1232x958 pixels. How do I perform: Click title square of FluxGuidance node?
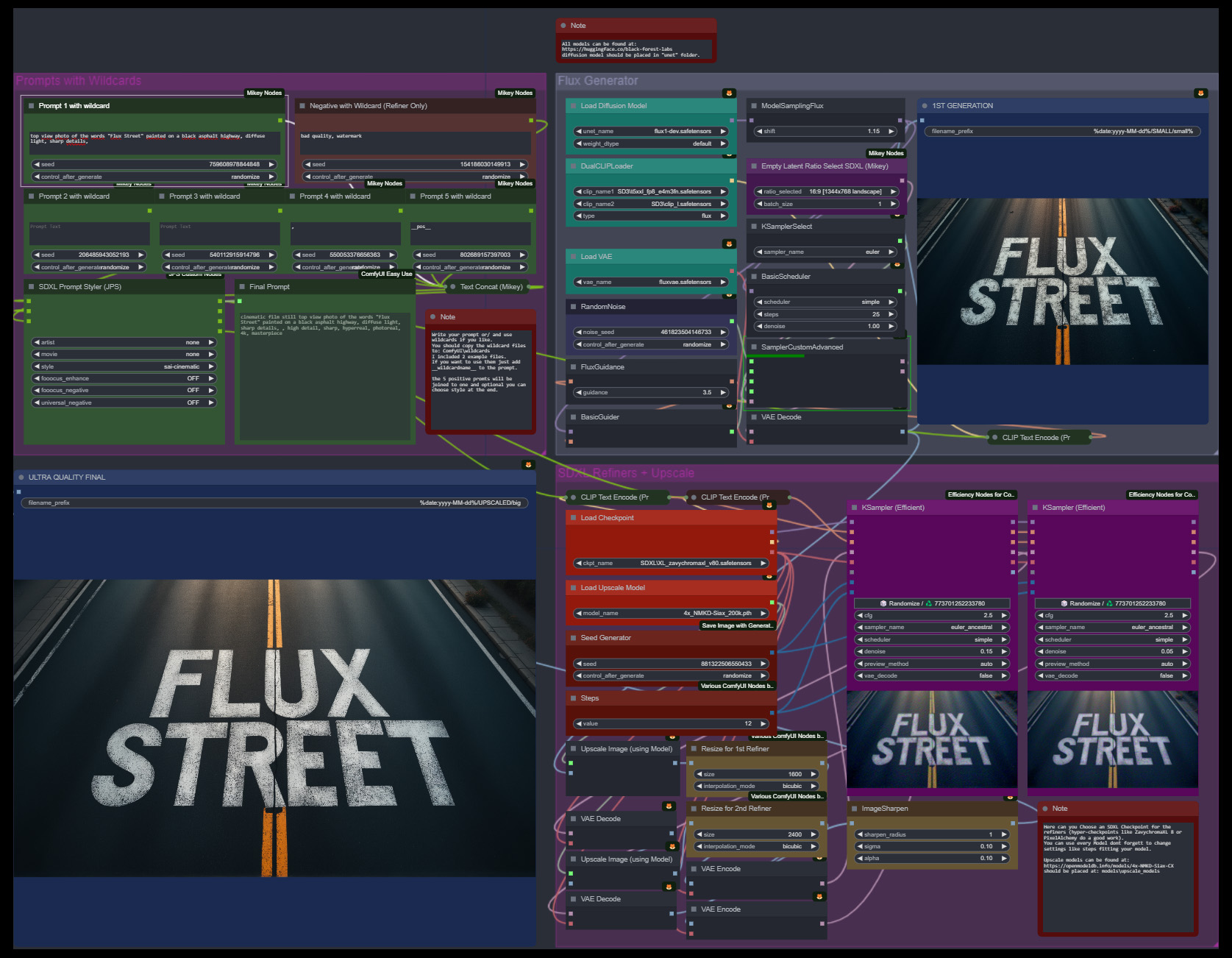[x=573, y=367]
